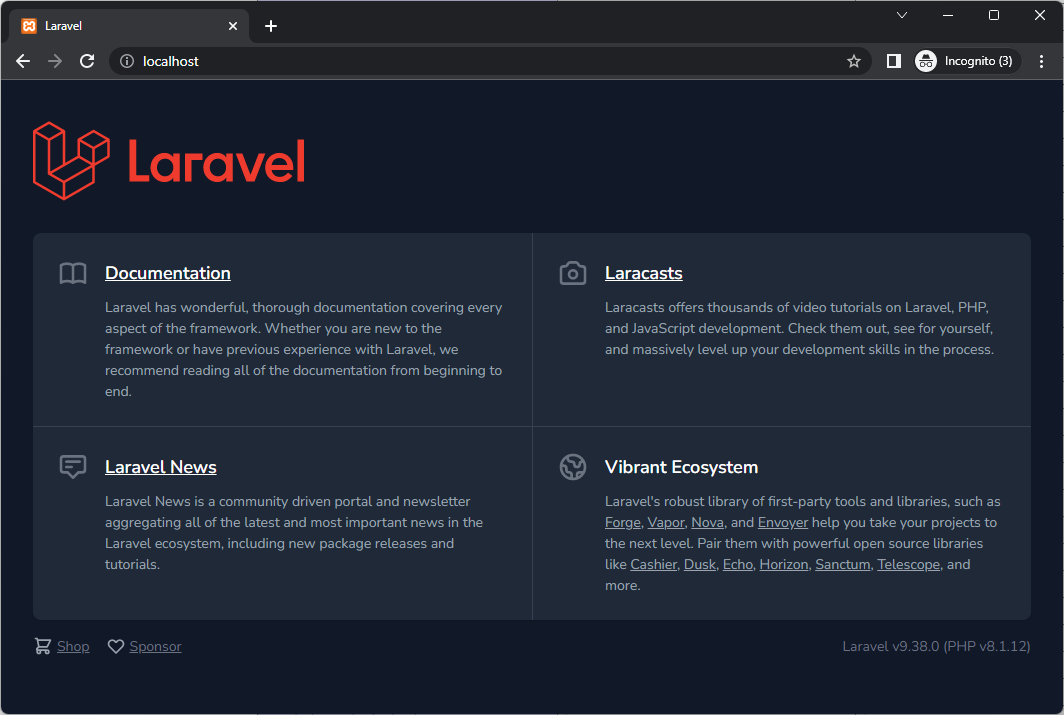Image resolution: width=1064 pixels, height=715 pixels.
Task: Click the Laravel v9.38.0 version text
Action: [936, 646]
